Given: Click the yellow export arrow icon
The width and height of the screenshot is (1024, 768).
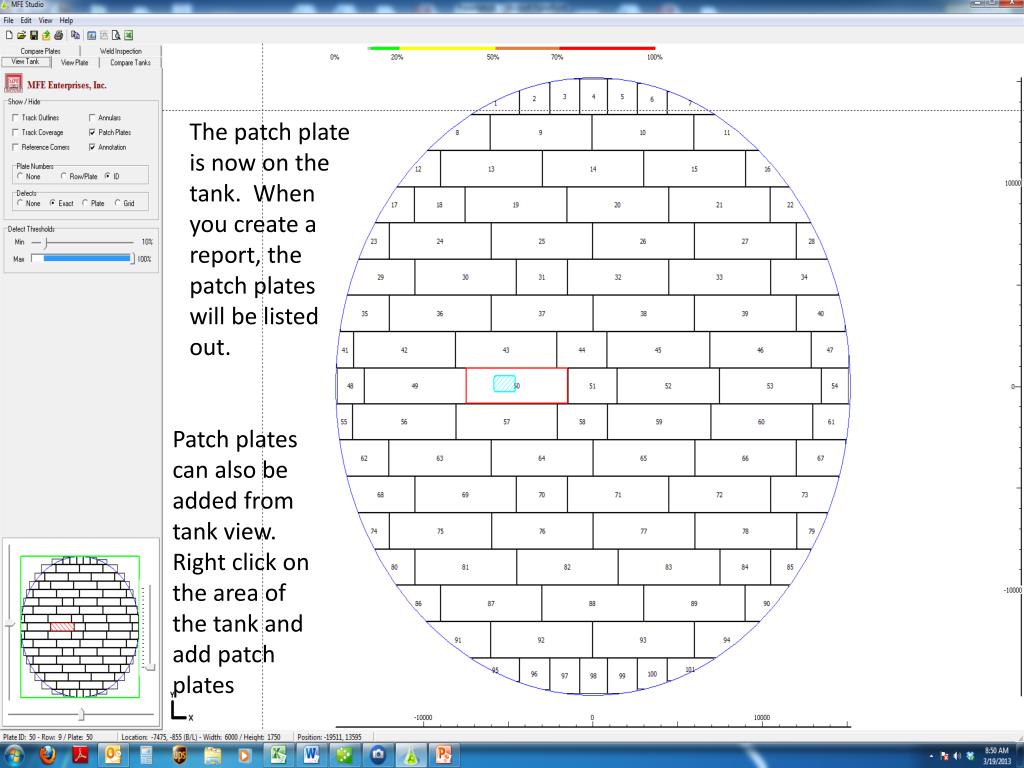Looking at the screenshot, I should click(x=46, y=35).
